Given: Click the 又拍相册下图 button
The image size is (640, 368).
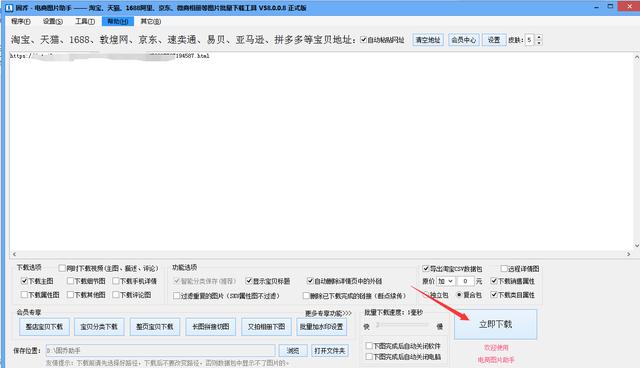Looking at the screenshot, I should point(266,327).
